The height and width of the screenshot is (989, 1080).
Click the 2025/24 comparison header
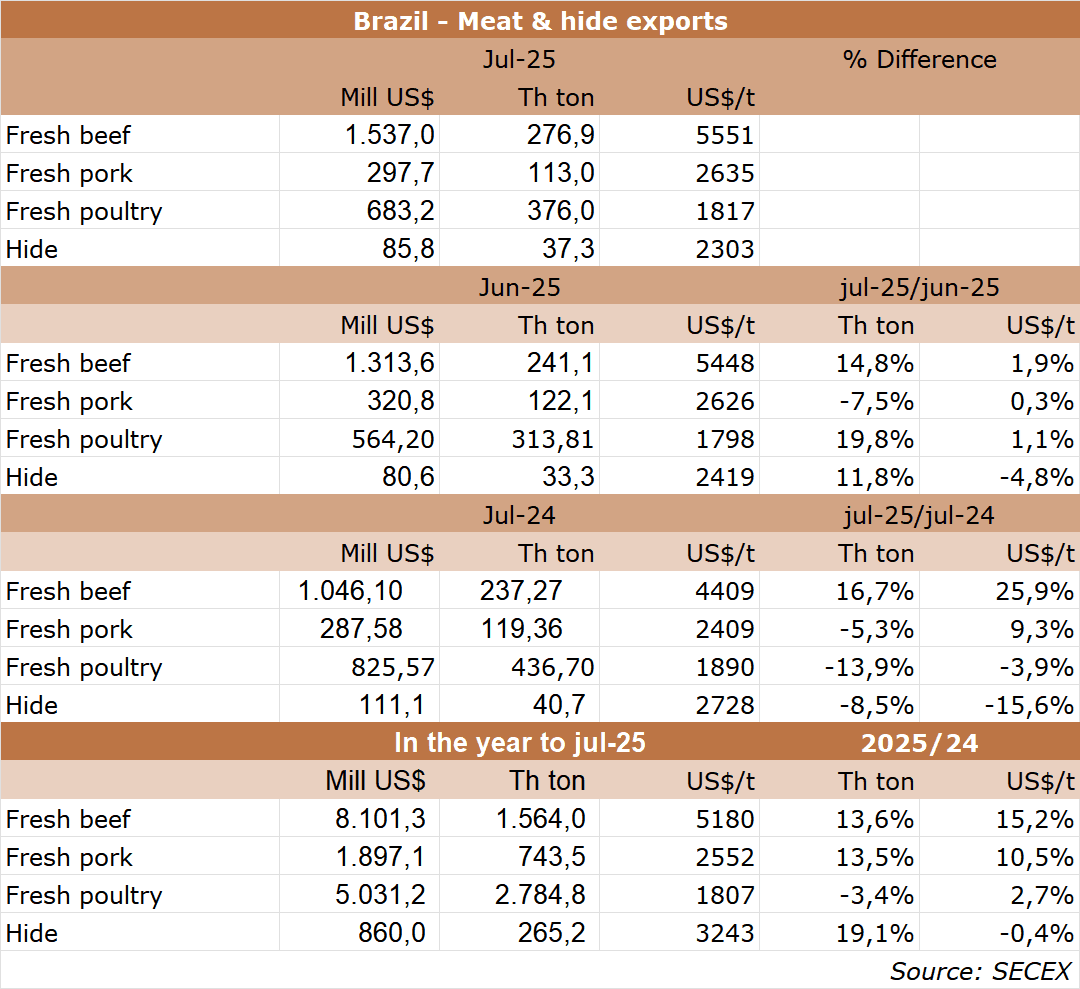[x=919, y=743]
